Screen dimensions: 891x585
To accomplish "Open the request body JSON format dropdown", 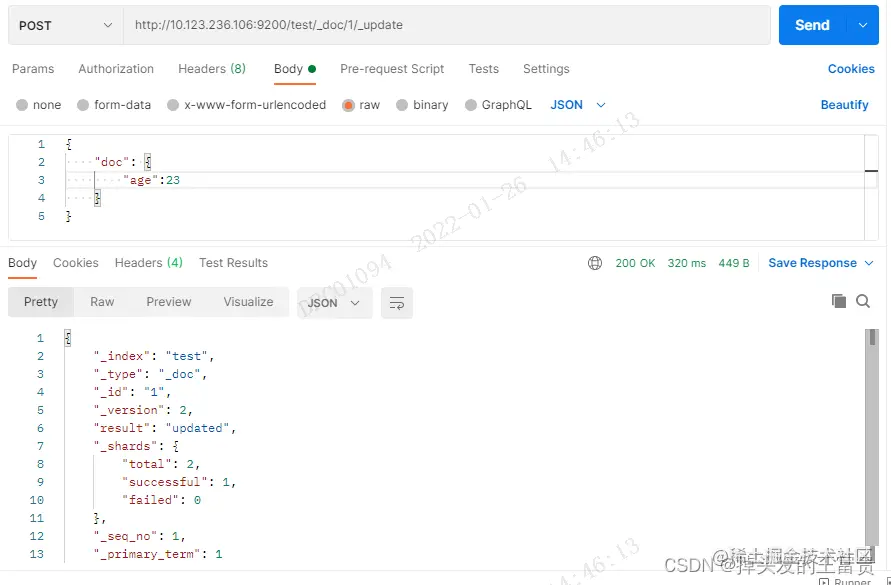I will (x=578, y=105).
